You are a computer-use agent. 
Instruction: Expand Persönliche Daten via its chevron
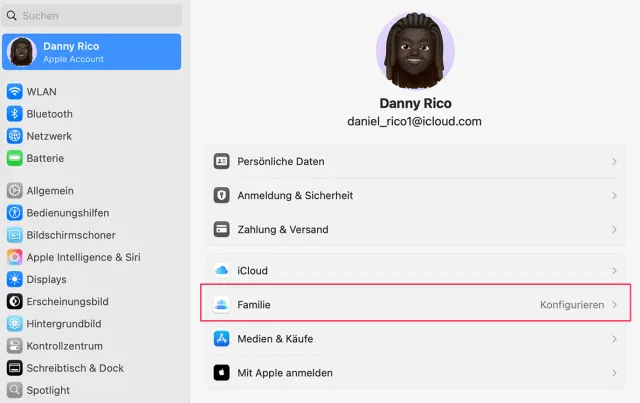[614, 162]
